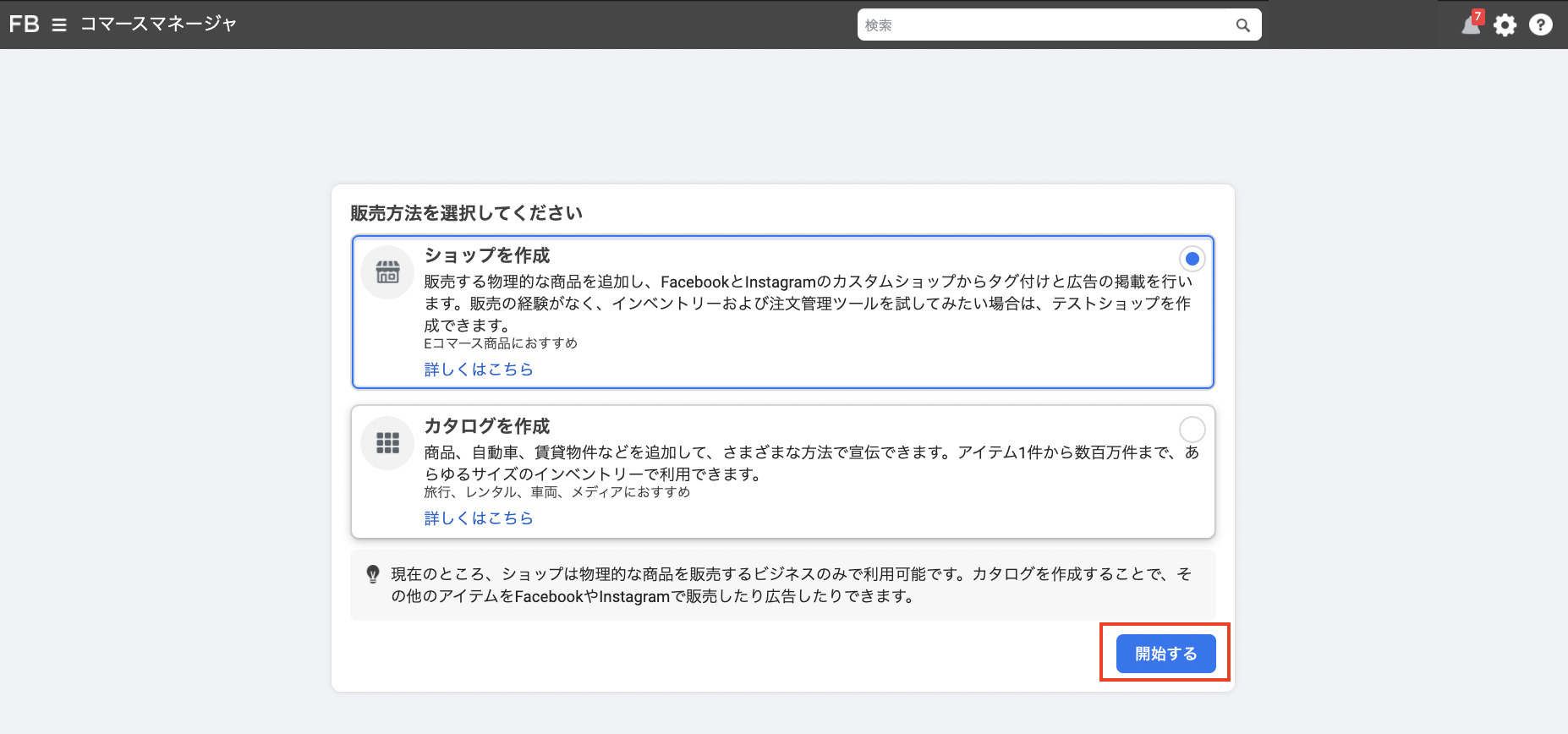1568x734 pixels.
Task: Open notifications bell with 7 badge
Action: point(1472,25)
